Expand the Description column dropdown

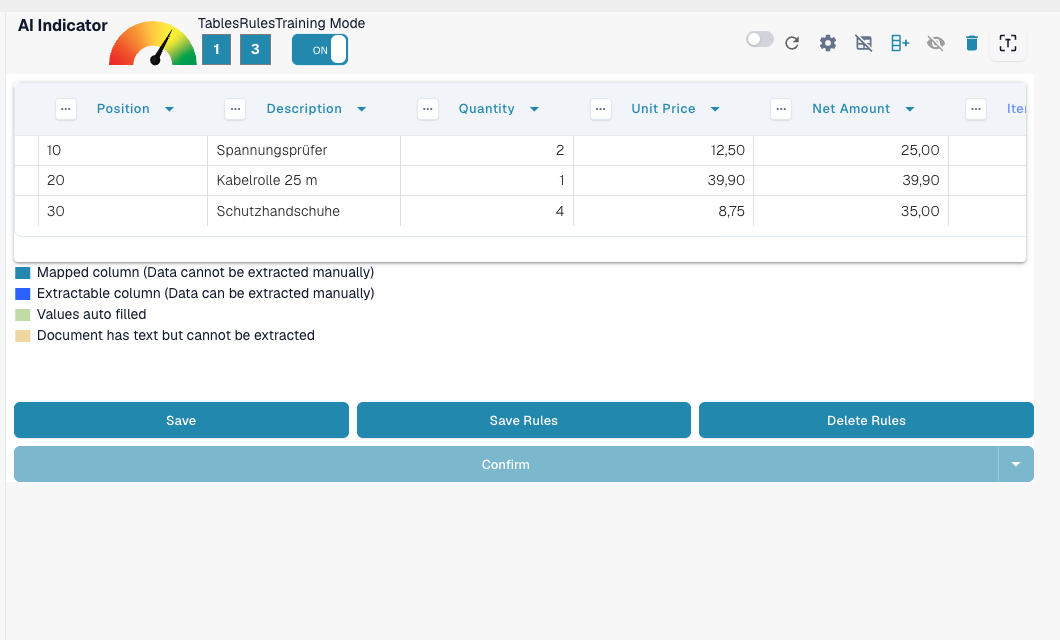point(362,109)
